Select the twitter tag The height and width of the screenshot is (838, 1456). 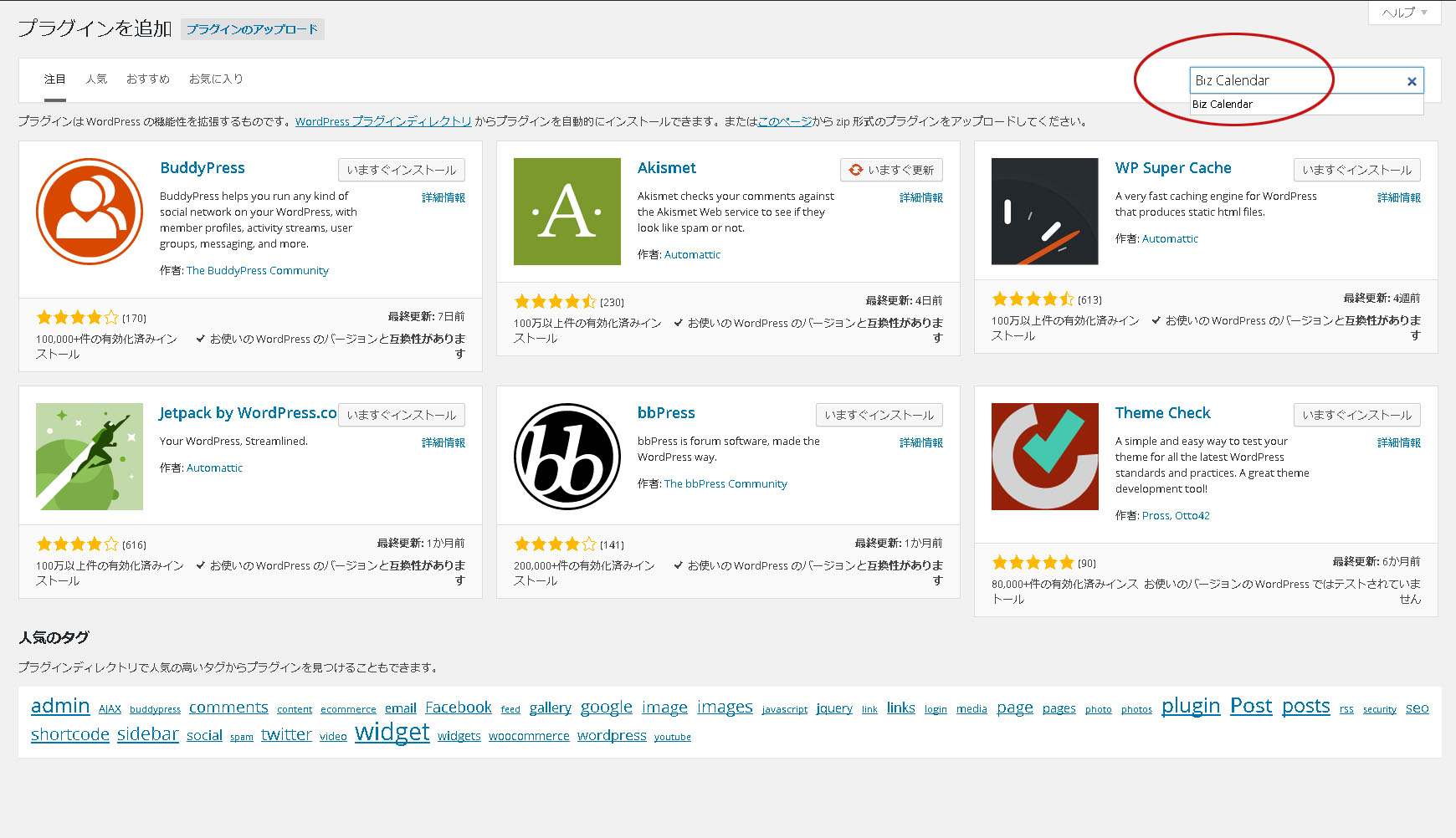tap(286, 734)
